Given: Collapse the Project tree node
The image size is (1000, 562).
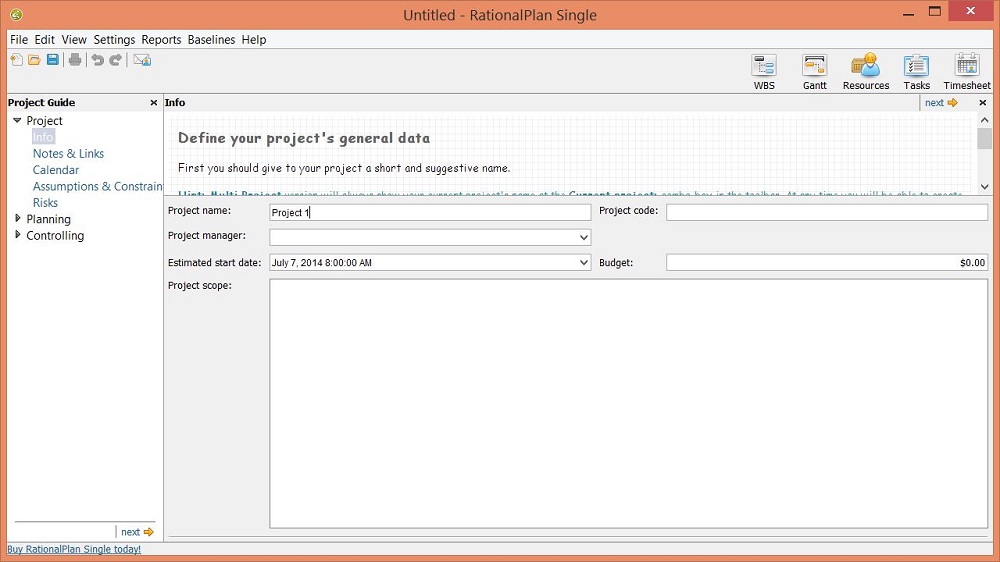Looking at the screenshot, I should click(x=17, y=120).
